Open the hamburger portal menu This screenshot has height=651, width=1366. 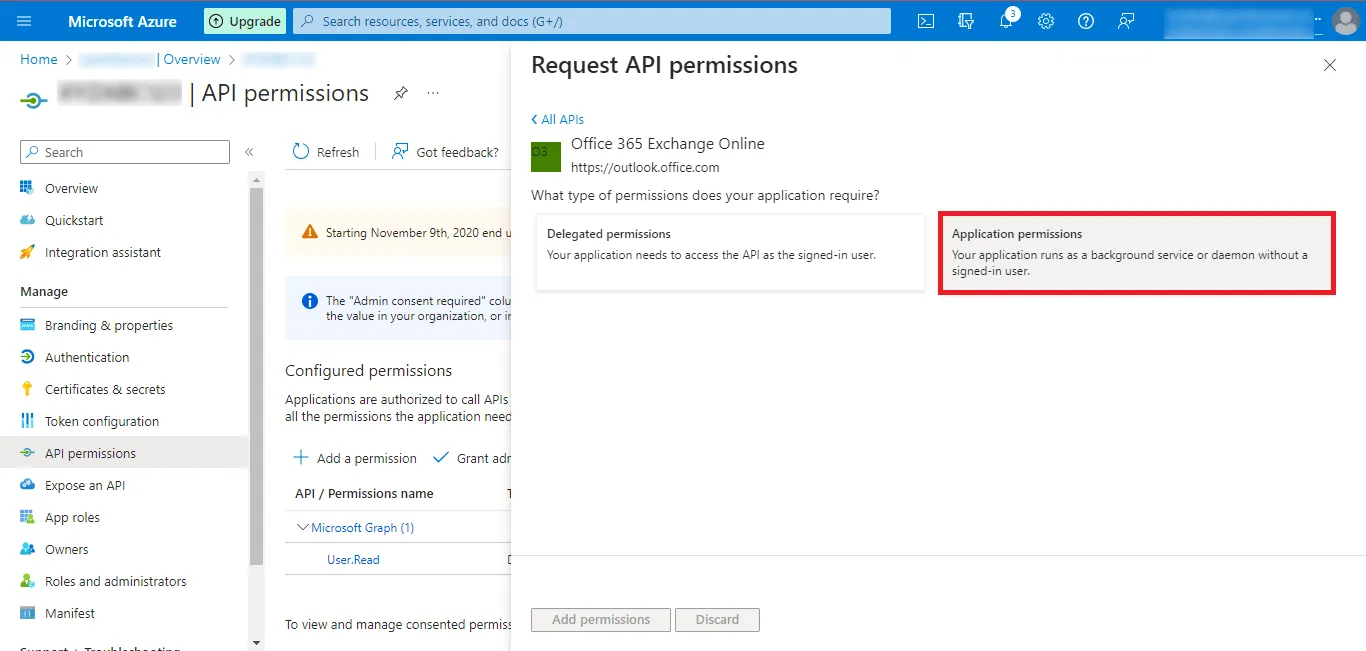(25, 21)
